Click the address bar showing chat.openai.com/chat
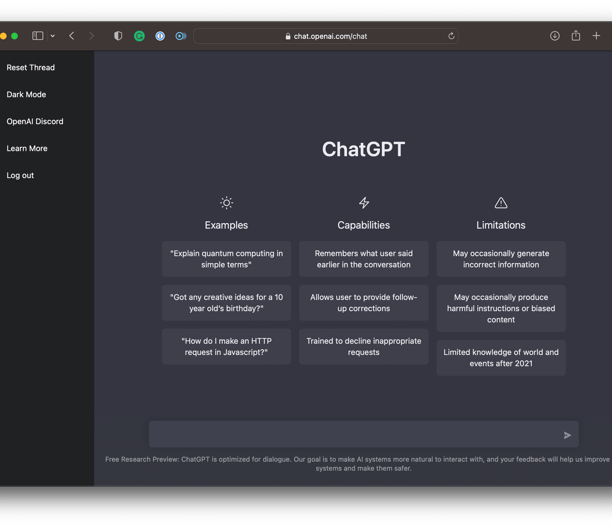Image resolution: width=612 pixels, height=528 pixels. (x=326, y=36)
